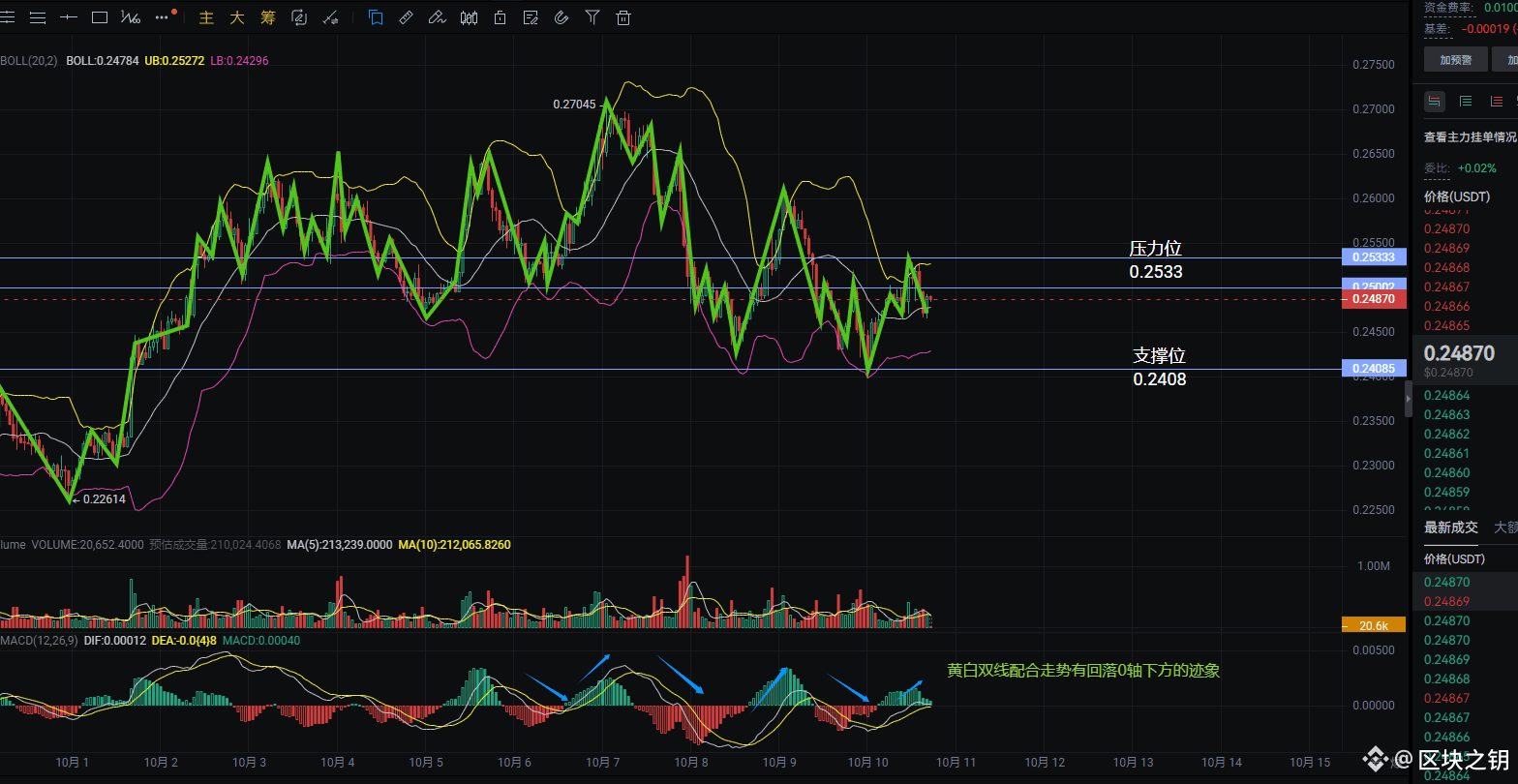Screen dimensions: 1518x784
Task: Open 查看主力挂单情况 link
Action: [x=1469, y=137]
